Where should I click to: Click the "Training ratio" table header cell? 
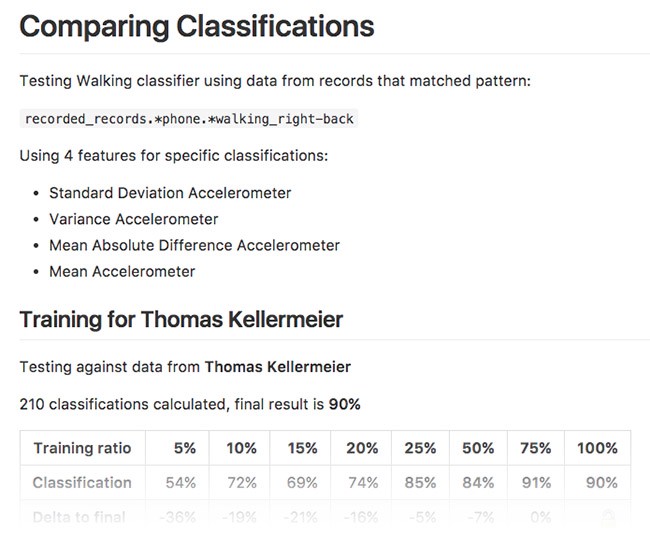tap(82, 449)
